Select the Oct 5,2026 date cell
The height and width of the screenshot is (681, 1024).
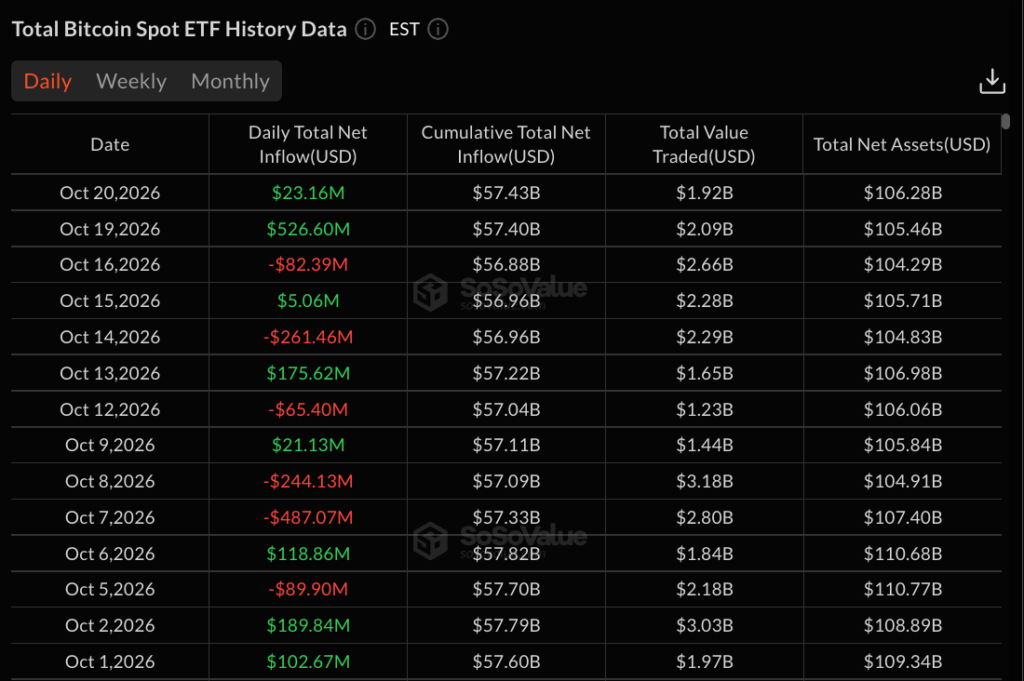click(x=110, y=589)
